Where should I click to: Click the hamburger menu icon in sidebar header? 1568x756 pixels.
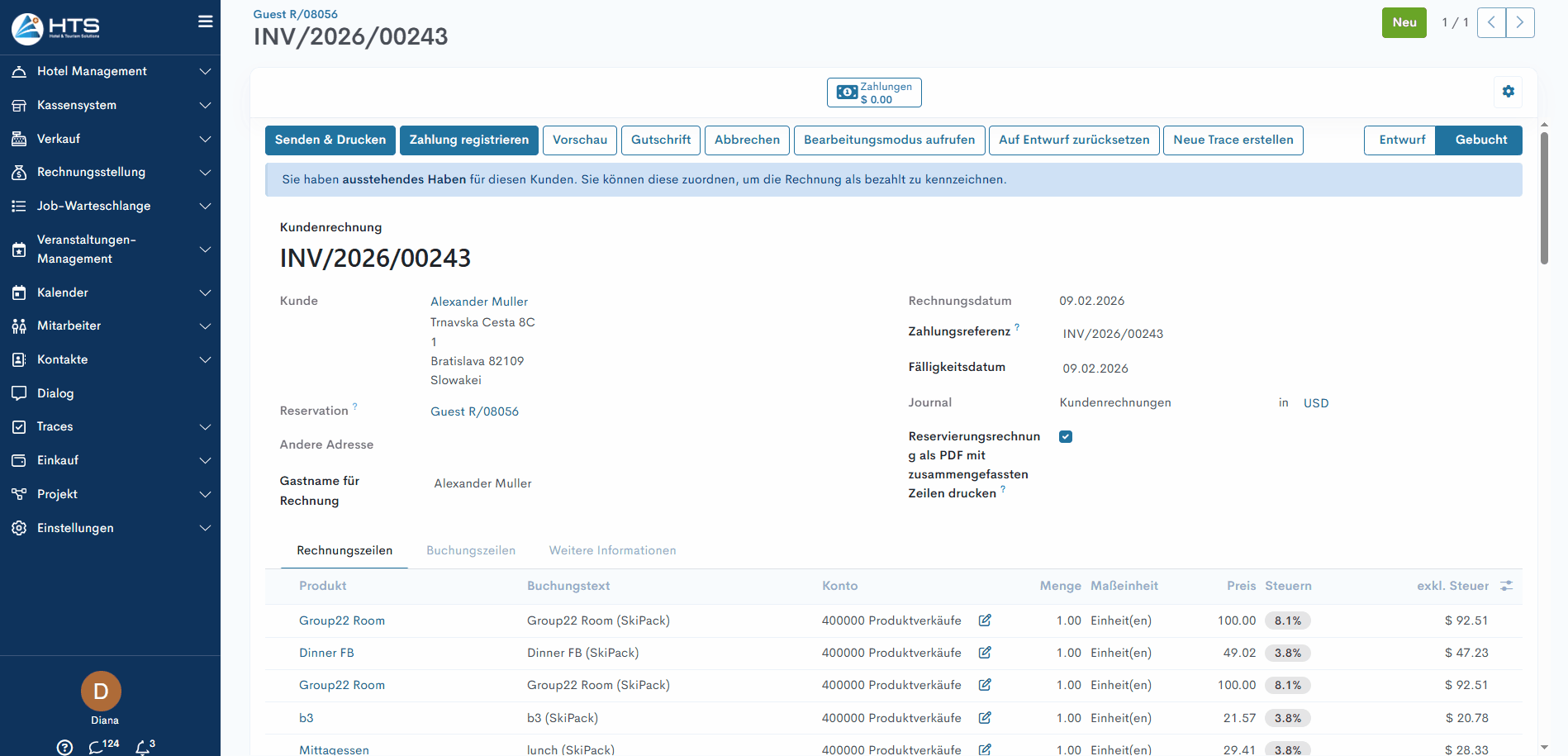click(205, 21)
